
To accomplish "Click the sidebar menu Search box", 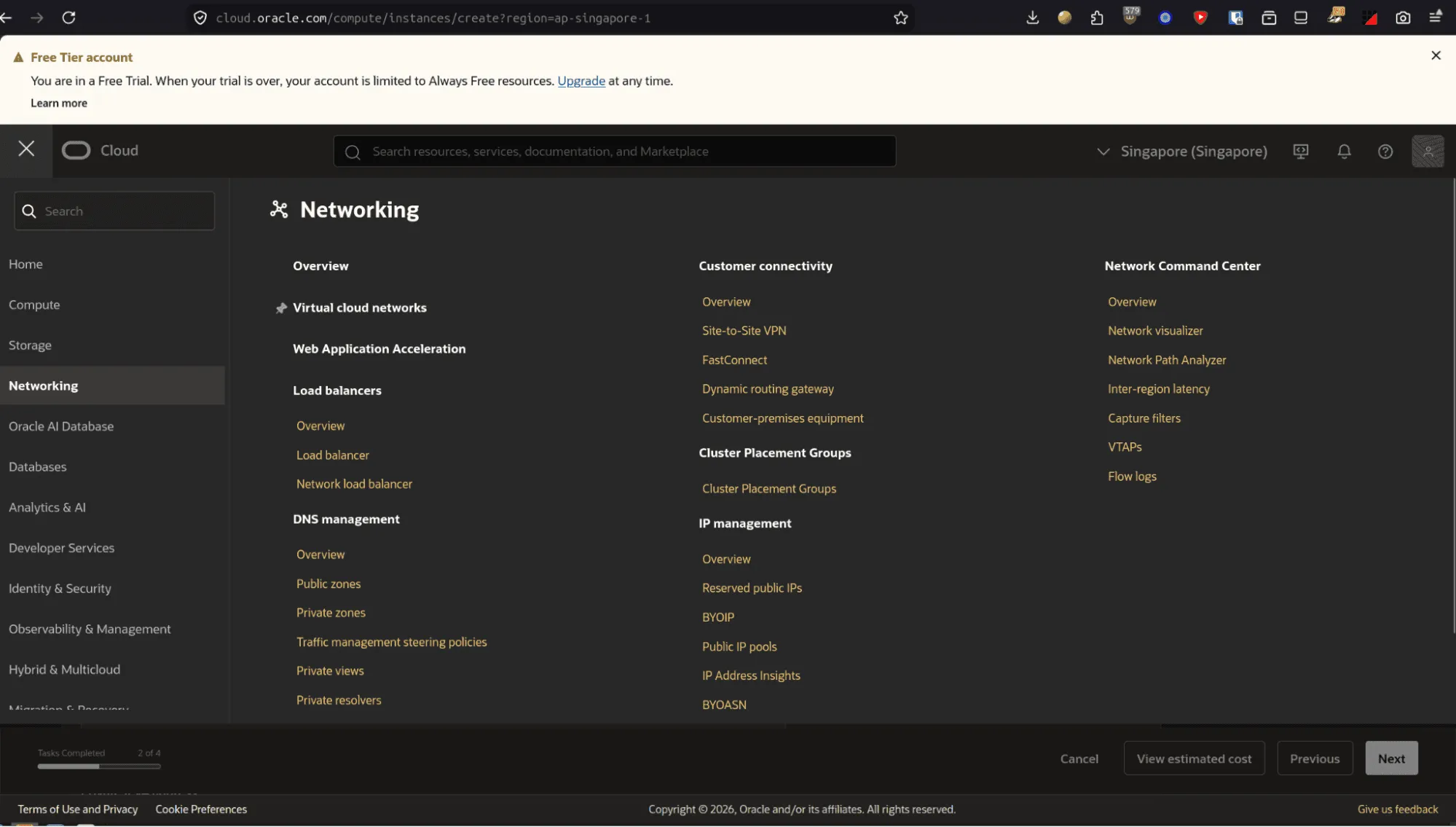I will point(114,211).
